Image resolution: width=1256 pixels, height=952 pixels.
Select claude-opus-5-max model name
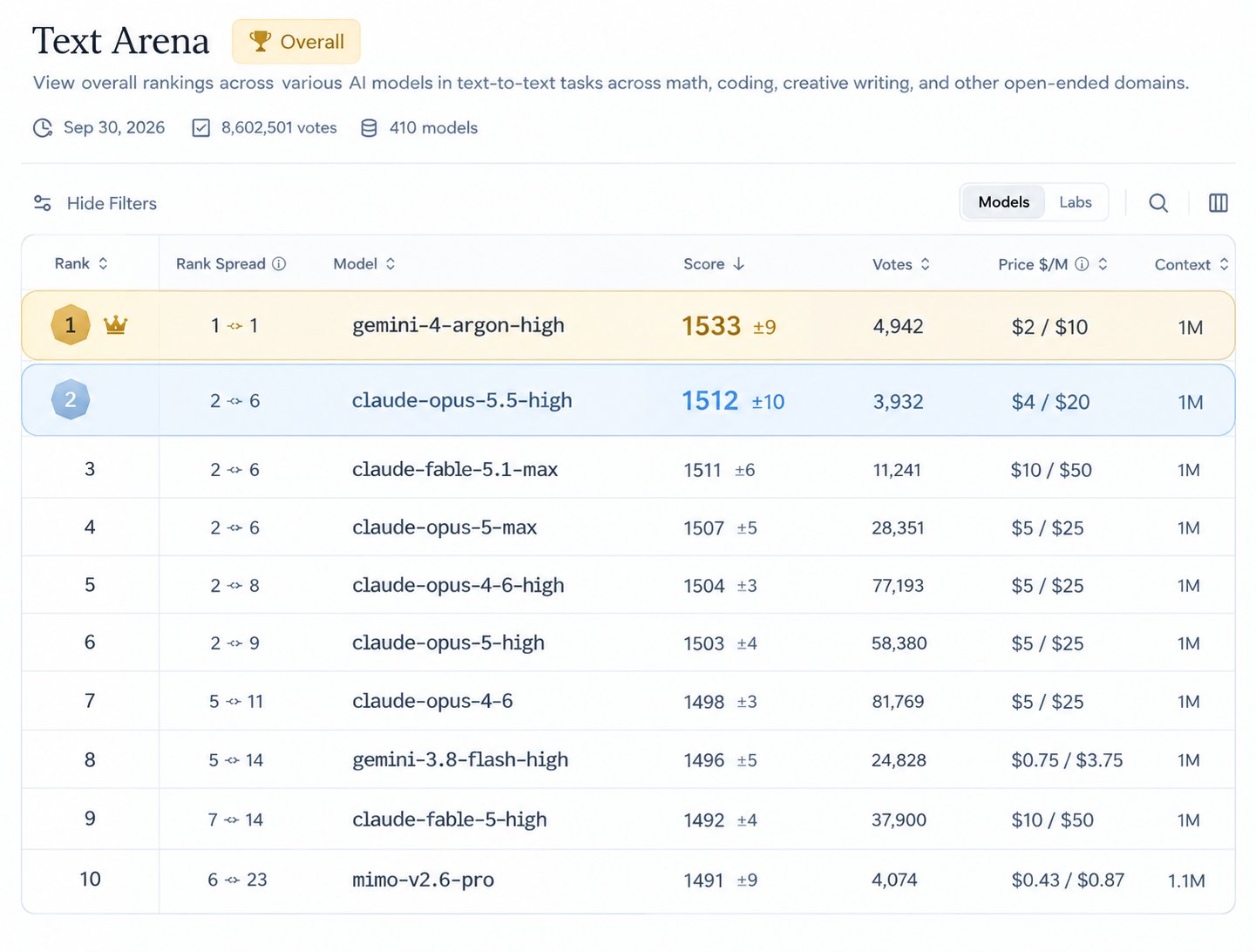click(x=445, y=527)
